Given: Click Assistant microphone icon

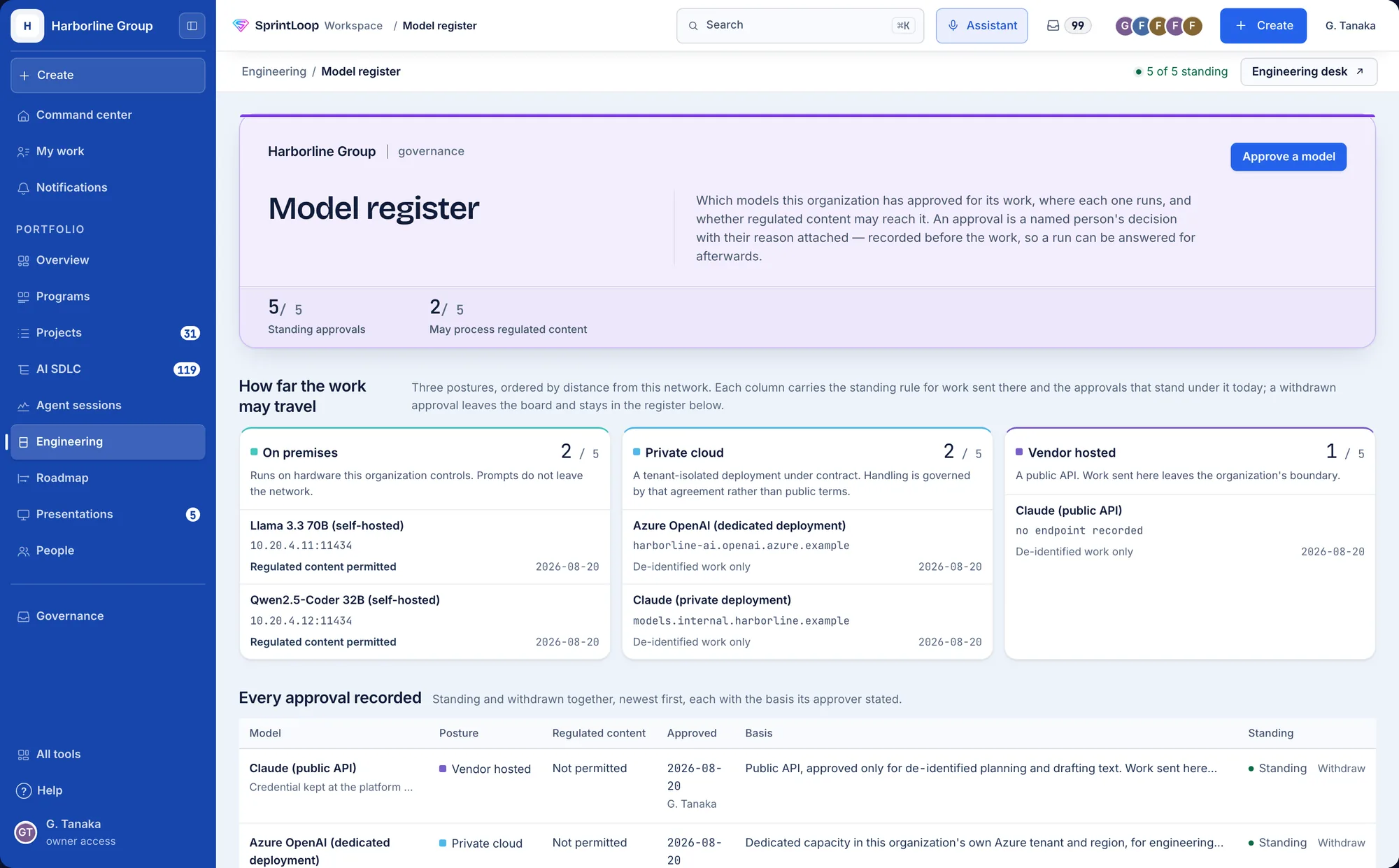Looking at the screenshot, I should (x=953, y=26).
